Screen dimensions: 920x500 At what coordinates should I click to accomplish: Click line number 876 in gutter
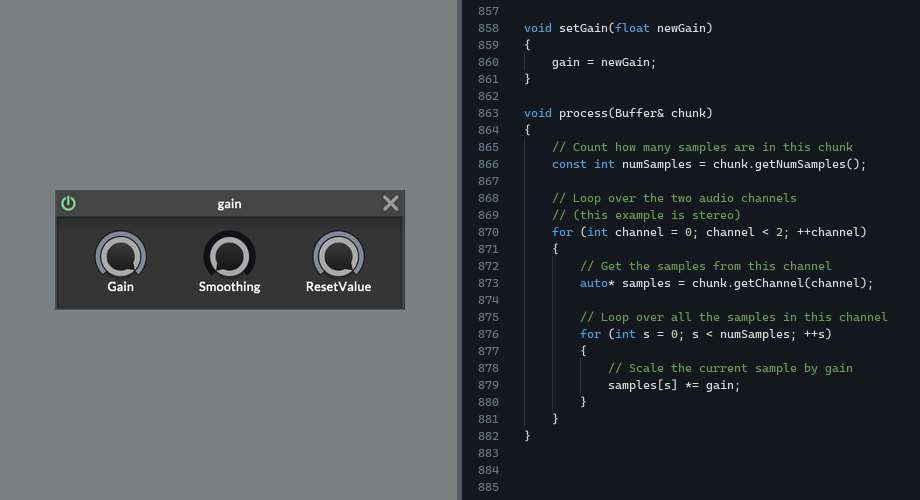click(488, 335)
